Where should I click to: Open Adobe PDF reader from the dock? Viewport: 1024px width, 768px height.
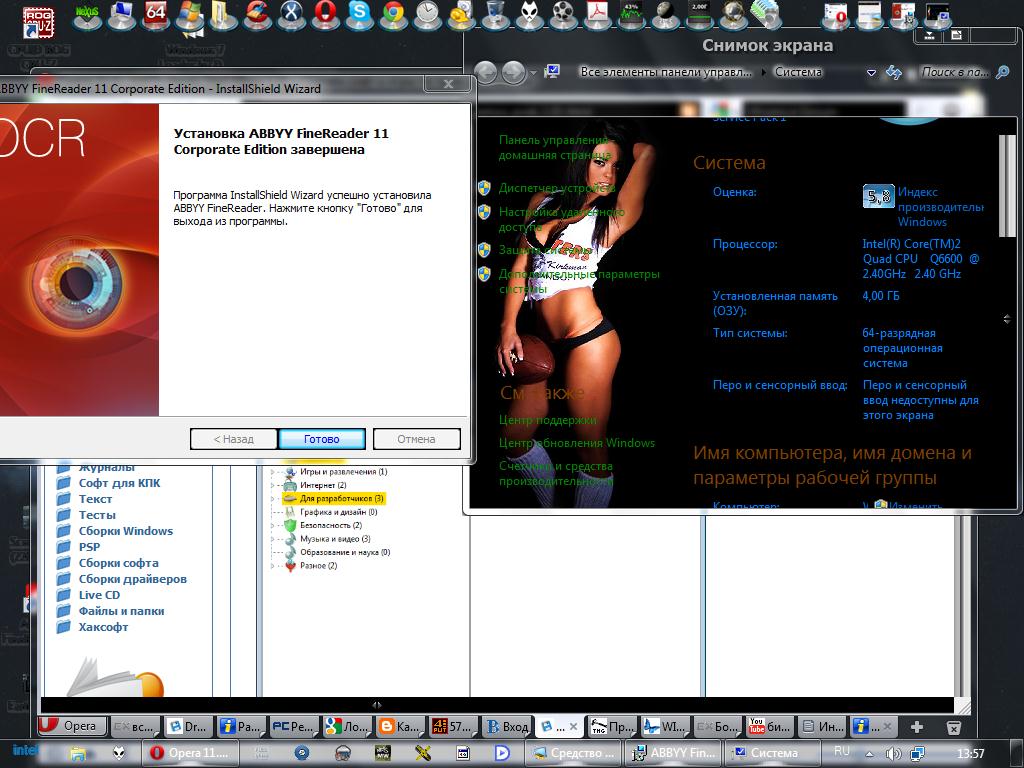pos(598,14)
